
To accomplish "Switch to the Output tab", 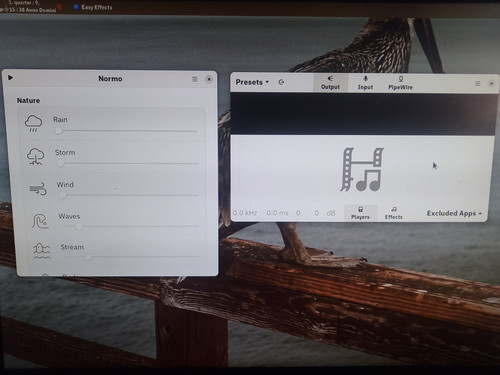I will click(330, 83).
